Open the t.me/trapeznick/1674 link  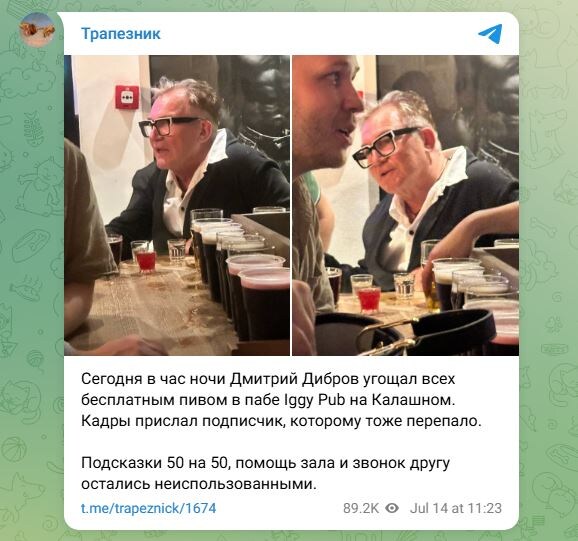(149, 508)
